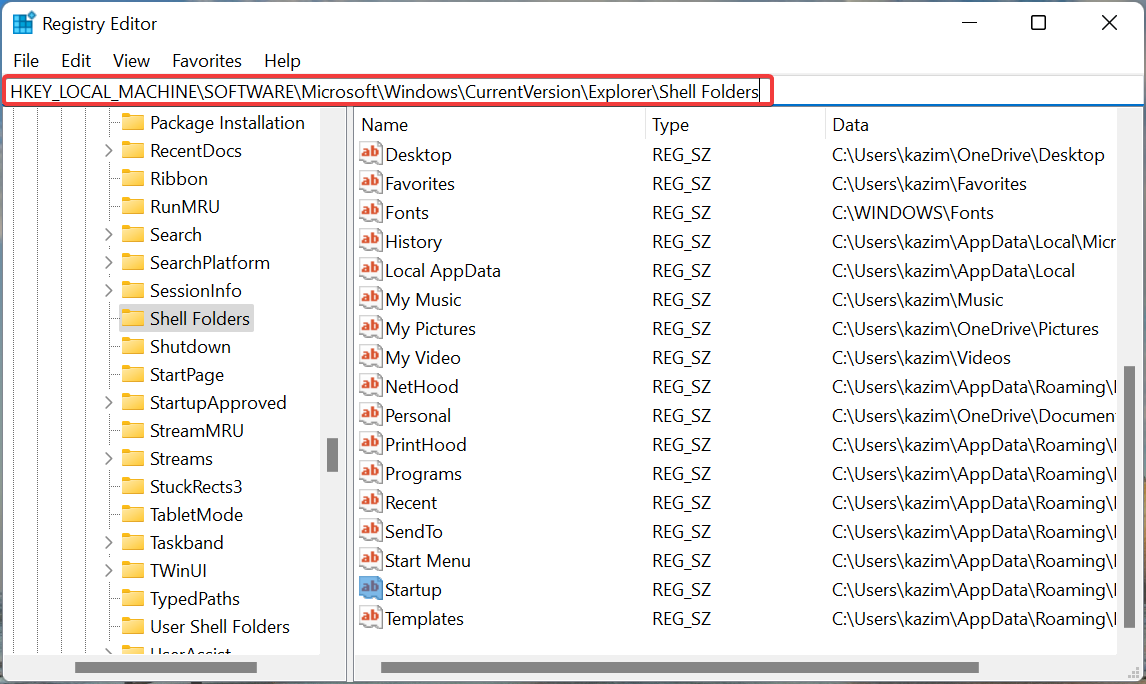
Task: Open the Favorites menu
Action: 207,61
